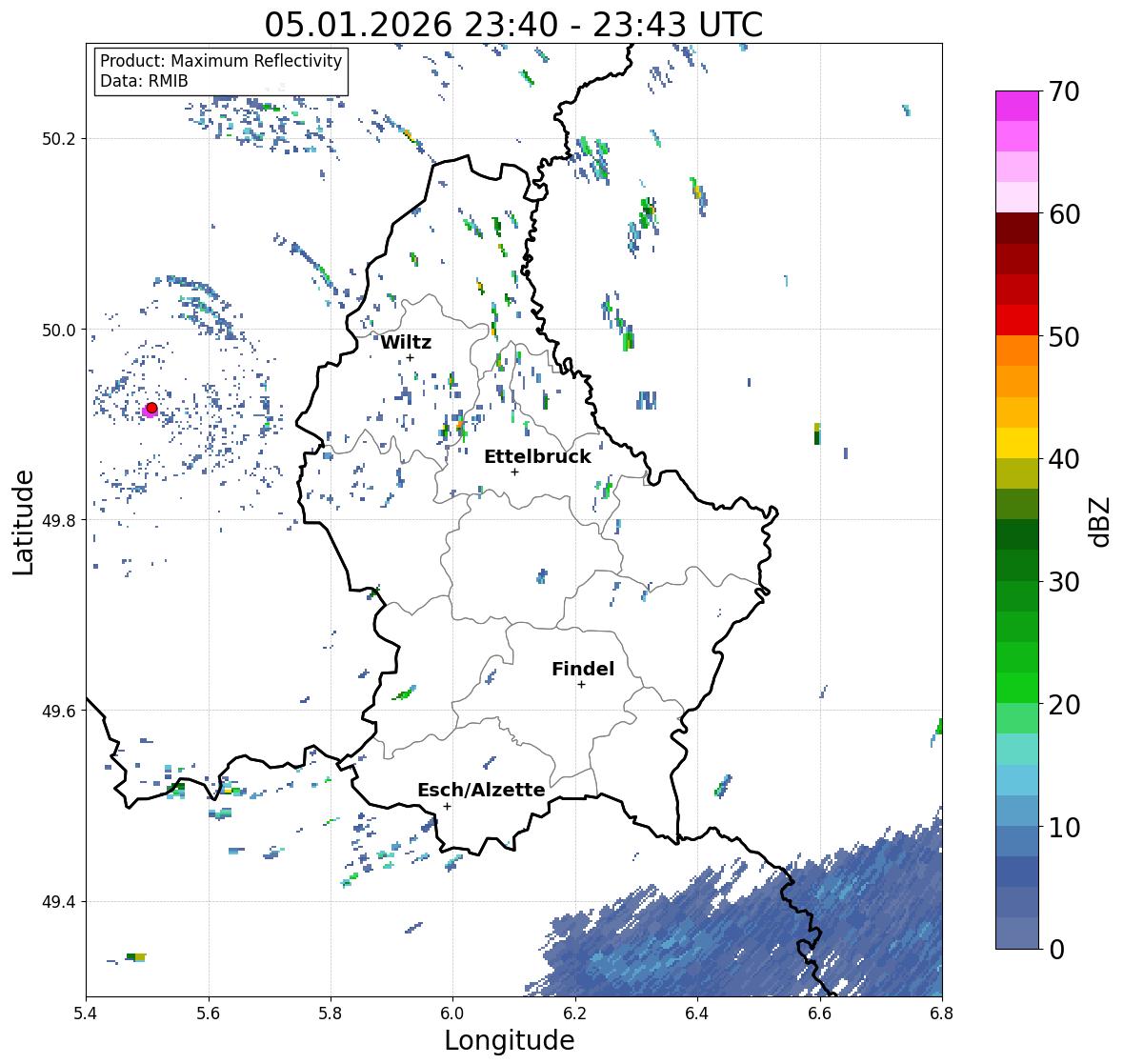Click the x-axis tick label 5.6
The image size is (1123, 1064).
pyautogui.click(x=209, y=1014)
